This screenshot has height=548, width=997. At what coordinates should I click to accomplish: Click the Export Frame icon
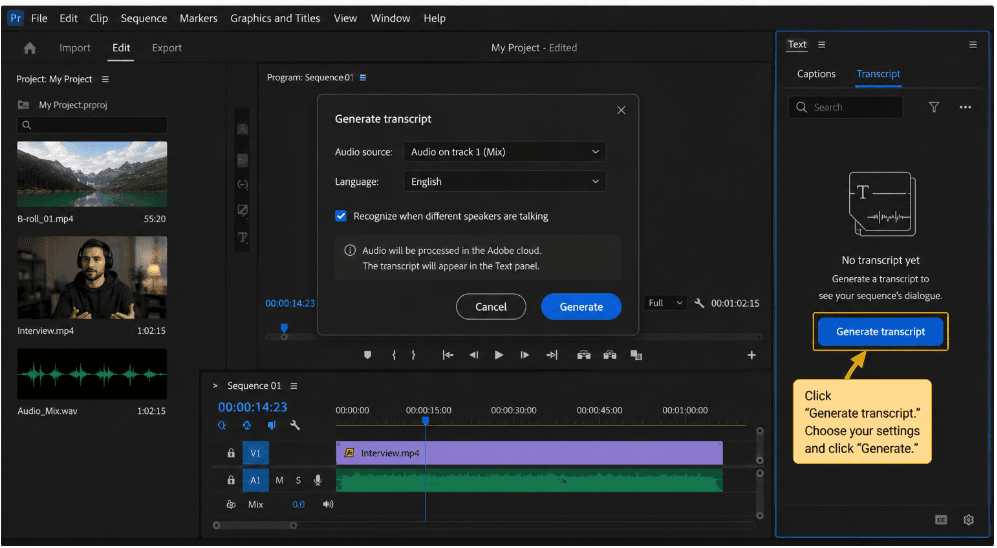636,355
